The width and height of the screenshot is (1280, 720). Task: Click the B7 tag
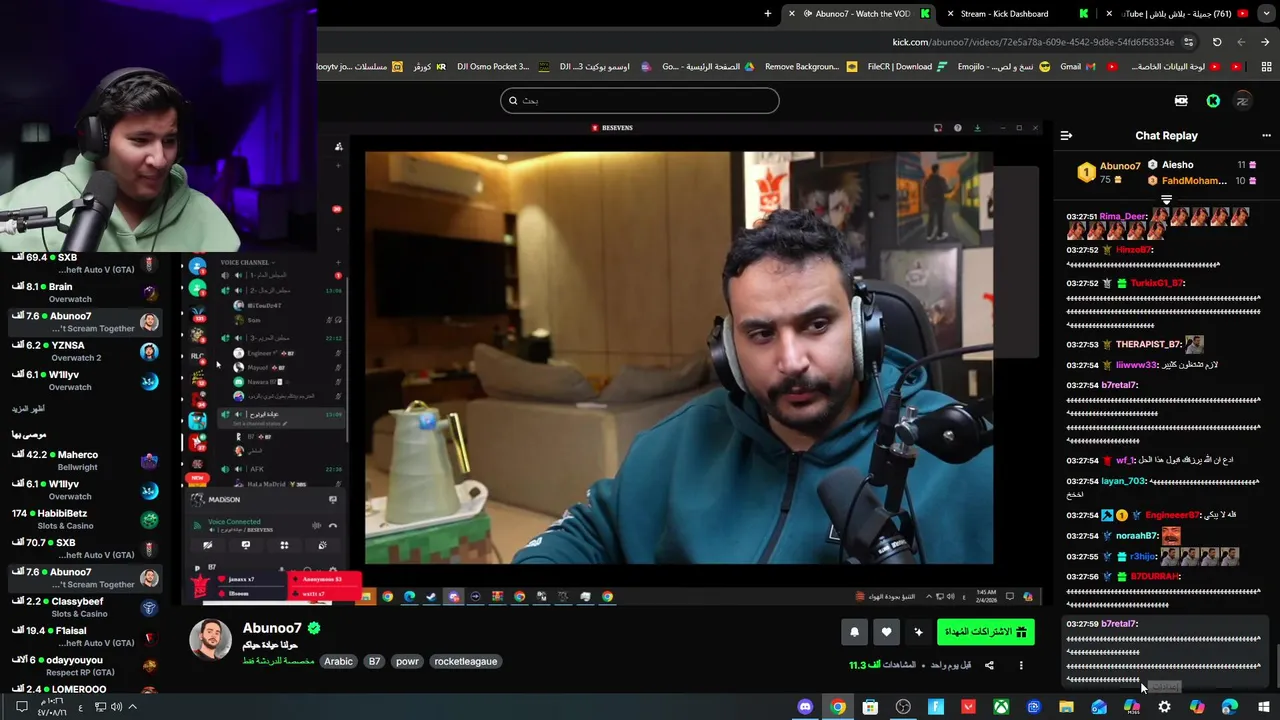coord(375,661)
